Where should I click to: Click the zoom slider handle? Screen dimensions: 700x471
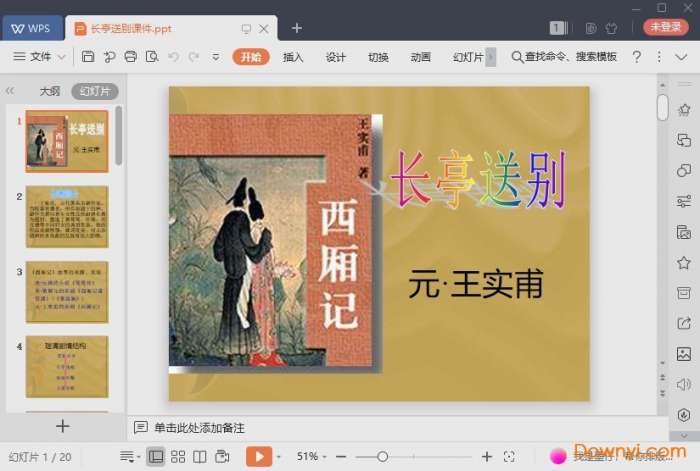382,456
